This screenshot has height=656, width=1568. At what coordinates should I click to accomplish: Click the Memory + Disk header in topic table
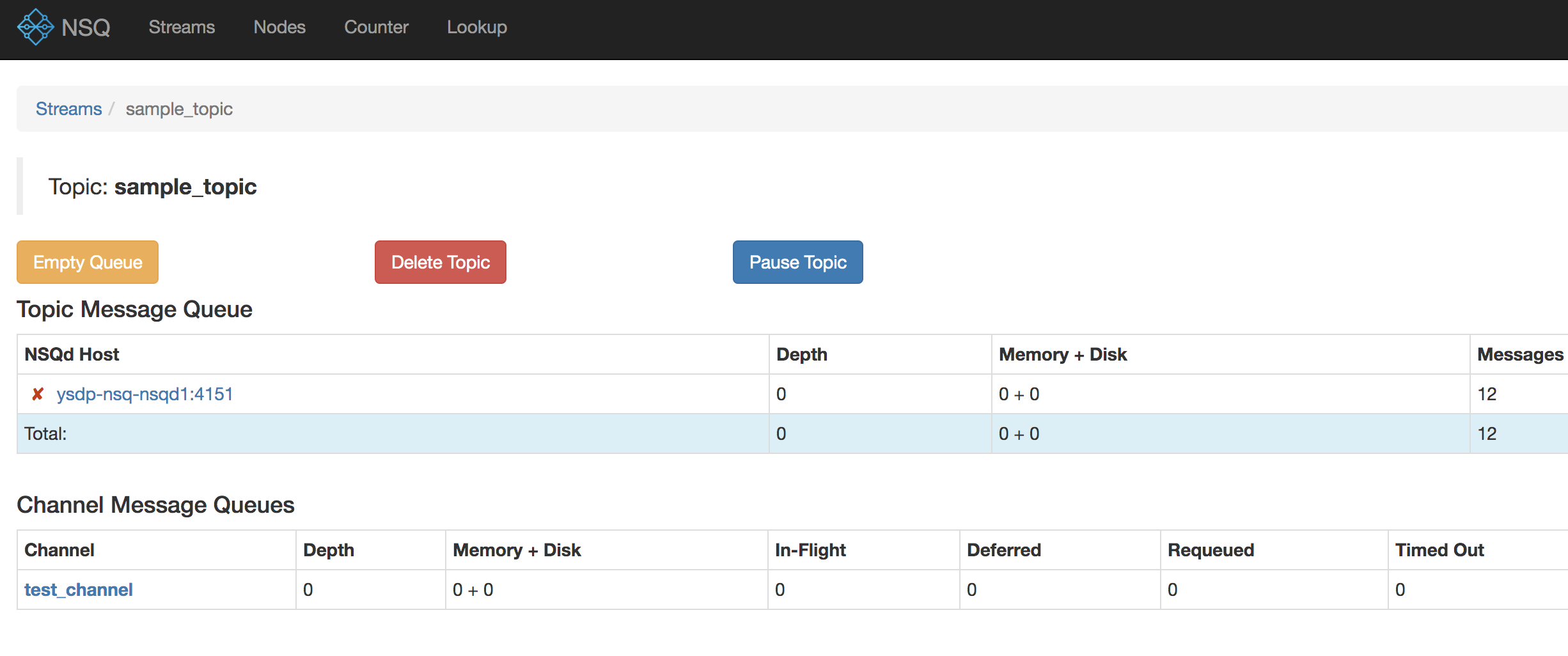1063,354
